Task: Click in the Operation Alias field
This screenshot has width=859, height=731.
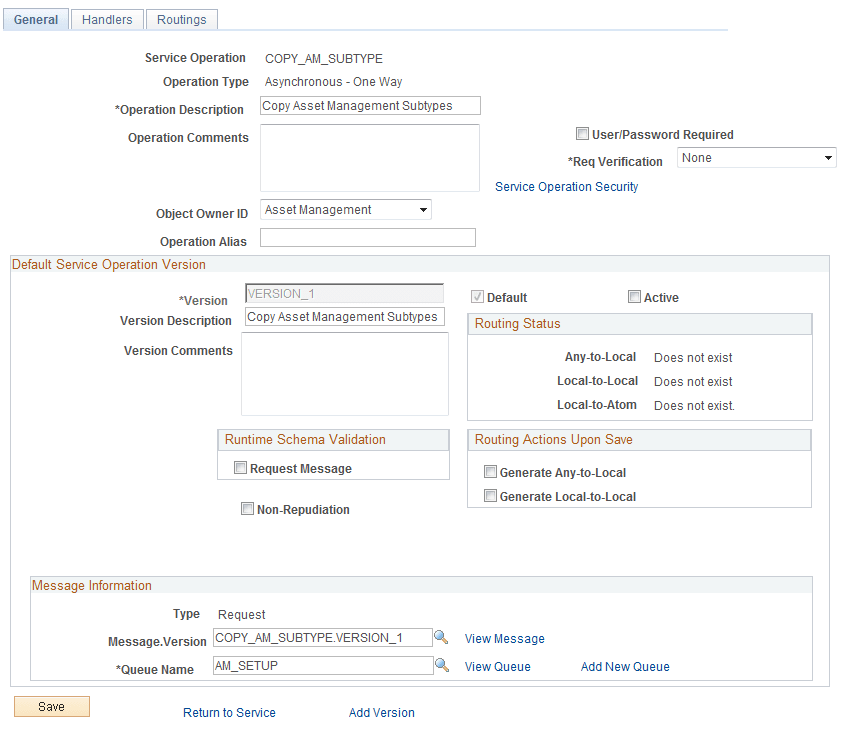Action: [367, 237]
